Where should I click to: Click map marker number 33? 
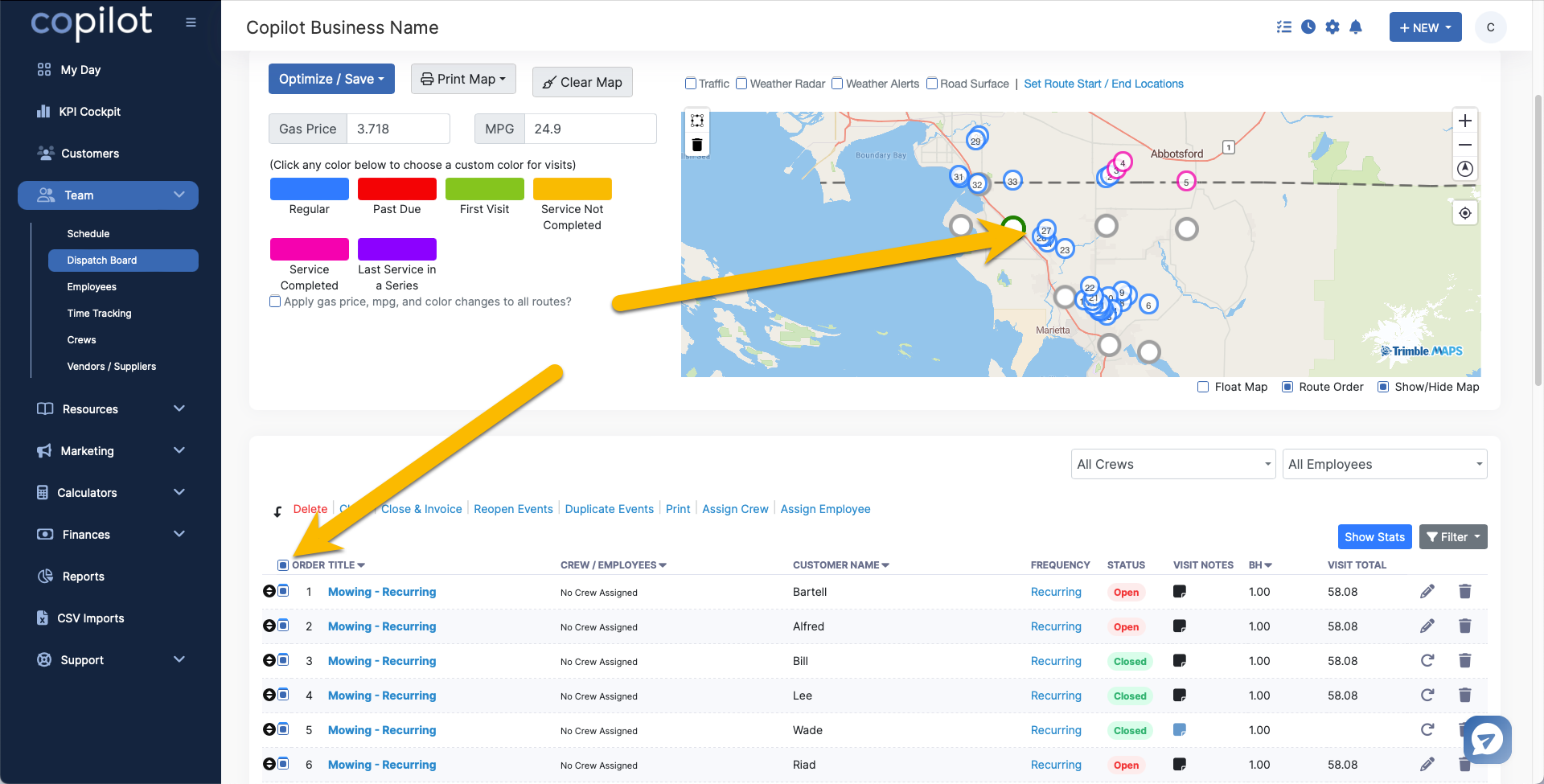click(x=1012, y=181)
